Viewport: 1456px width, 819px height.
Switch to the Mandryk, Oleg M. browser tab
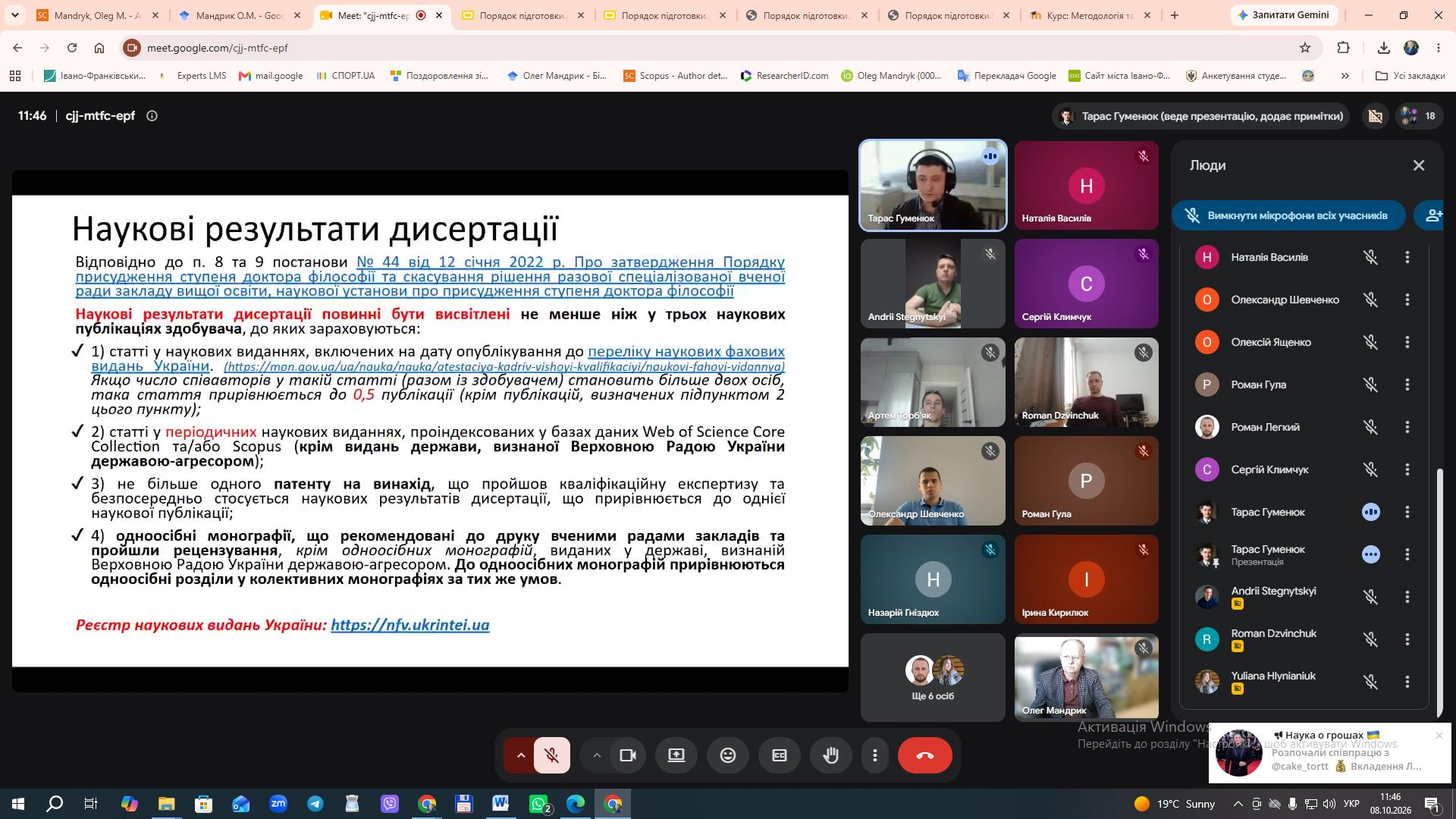97,15
